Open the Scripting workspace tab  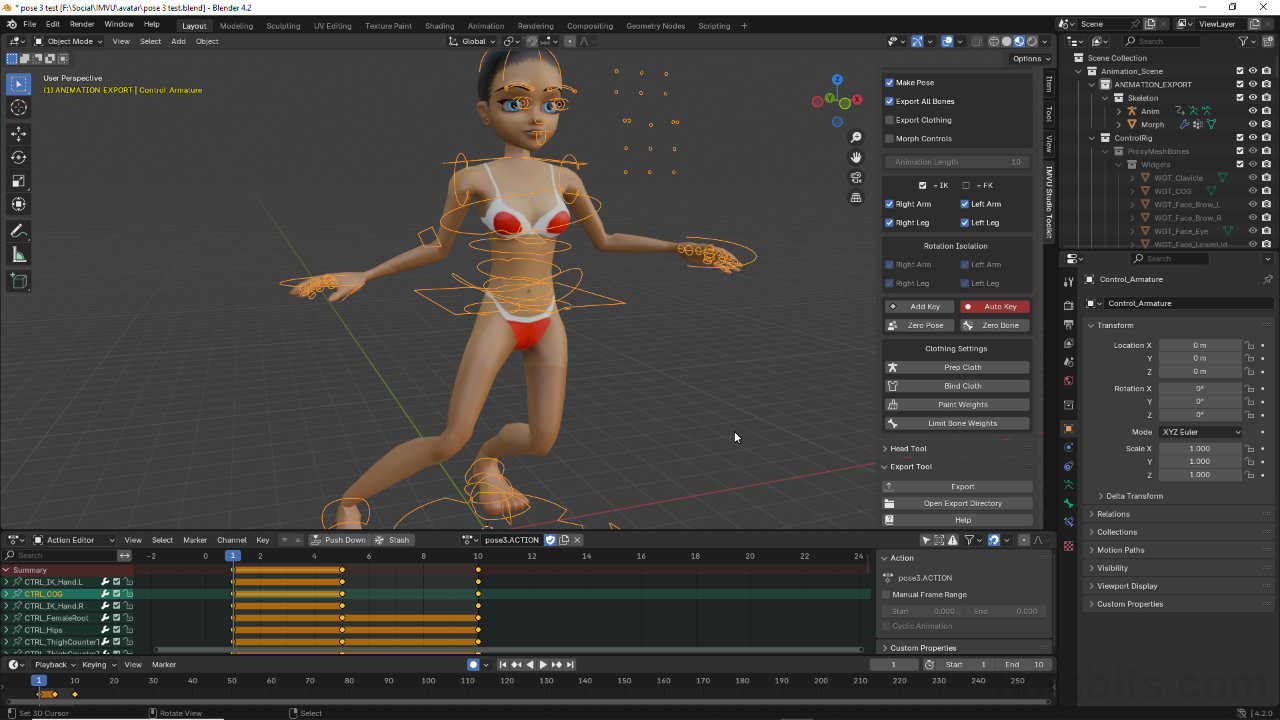714,26
